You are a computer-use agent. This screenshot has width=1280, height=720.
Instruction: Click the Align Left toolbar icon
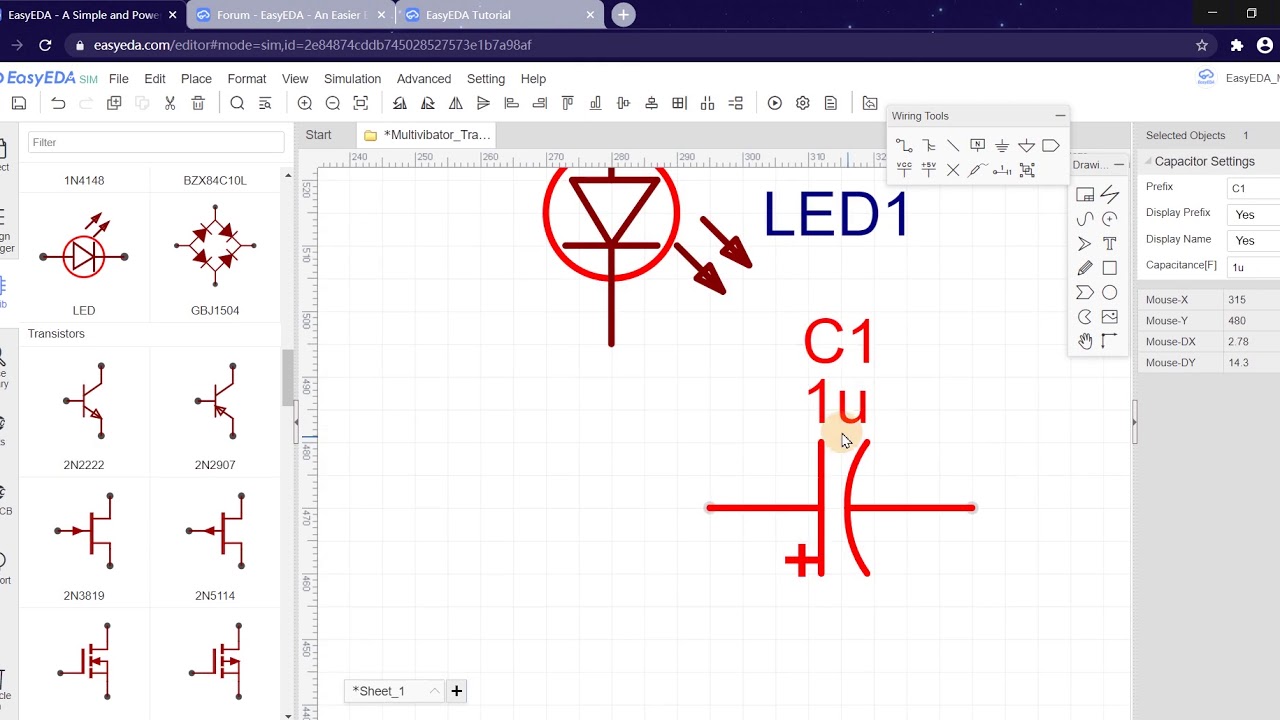(512, 103)
